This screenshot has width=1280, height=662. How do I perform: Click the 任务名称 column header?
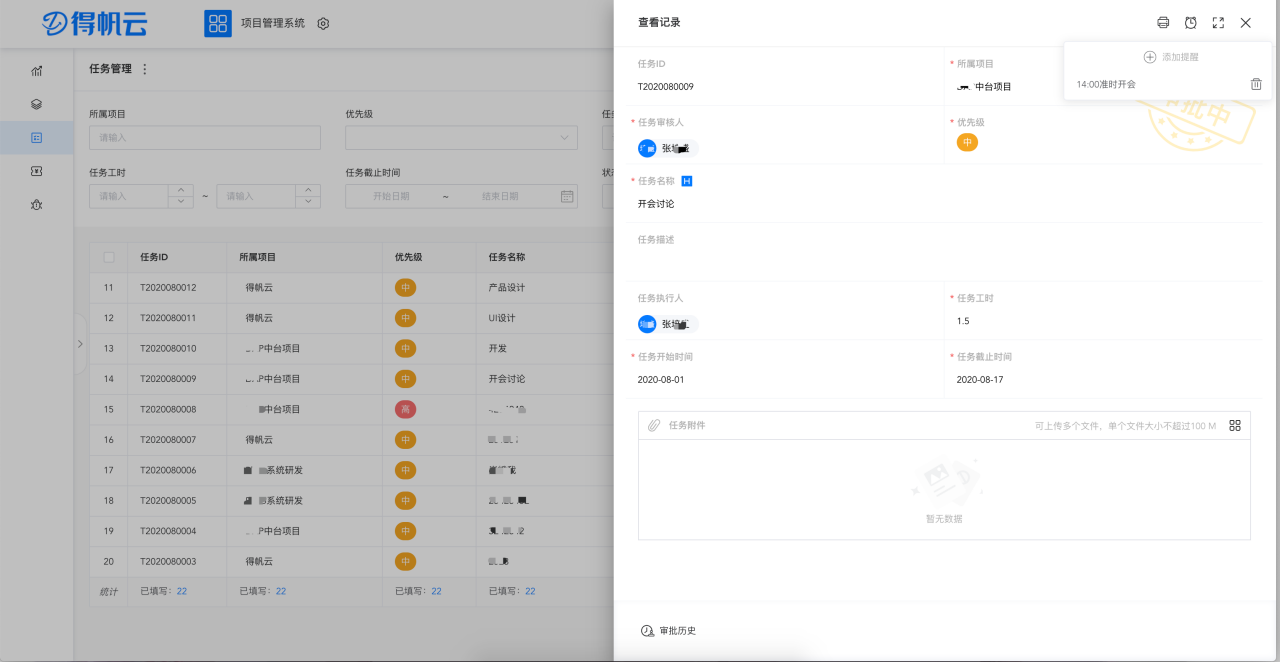[507, 257]
